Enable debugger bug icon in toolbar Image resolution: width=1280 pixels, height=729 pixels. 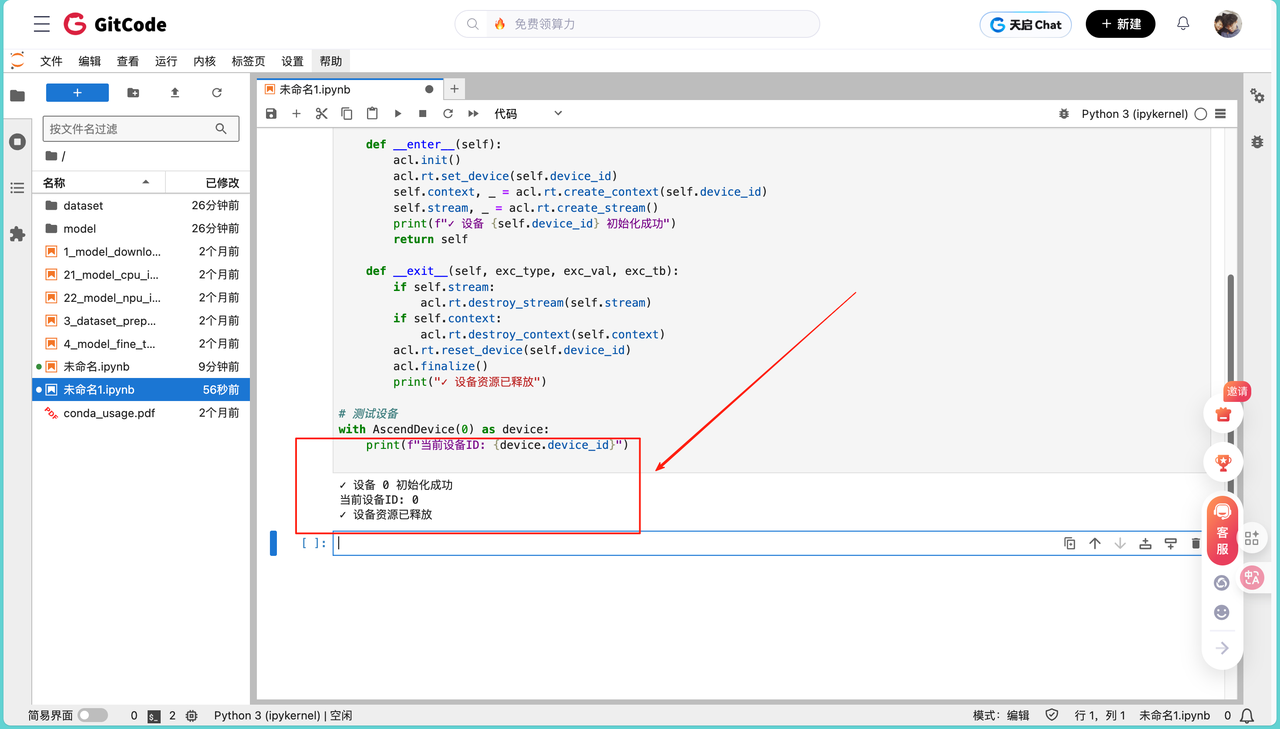(1064, 114)
